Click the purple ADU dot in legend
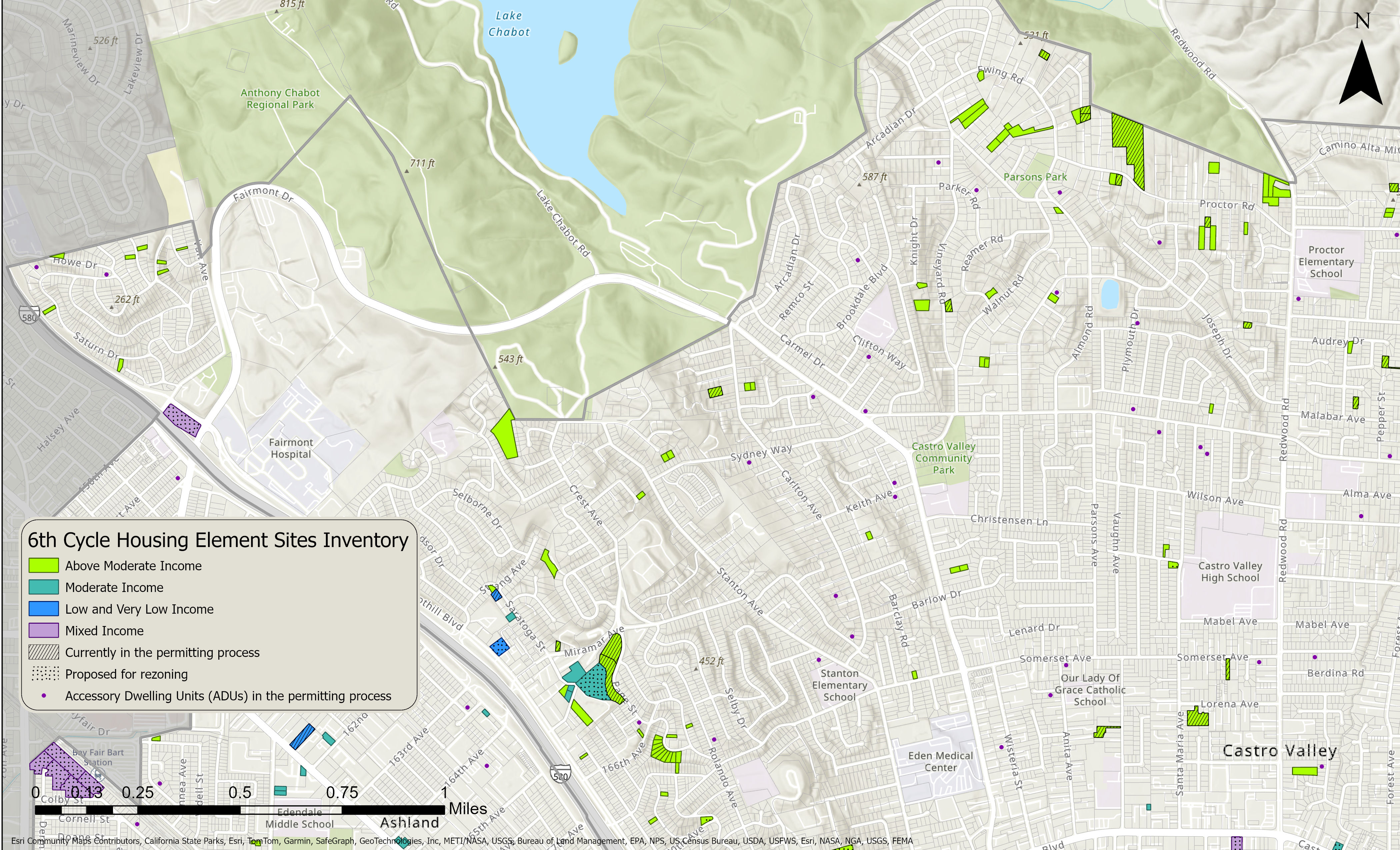 click(44, 695)
